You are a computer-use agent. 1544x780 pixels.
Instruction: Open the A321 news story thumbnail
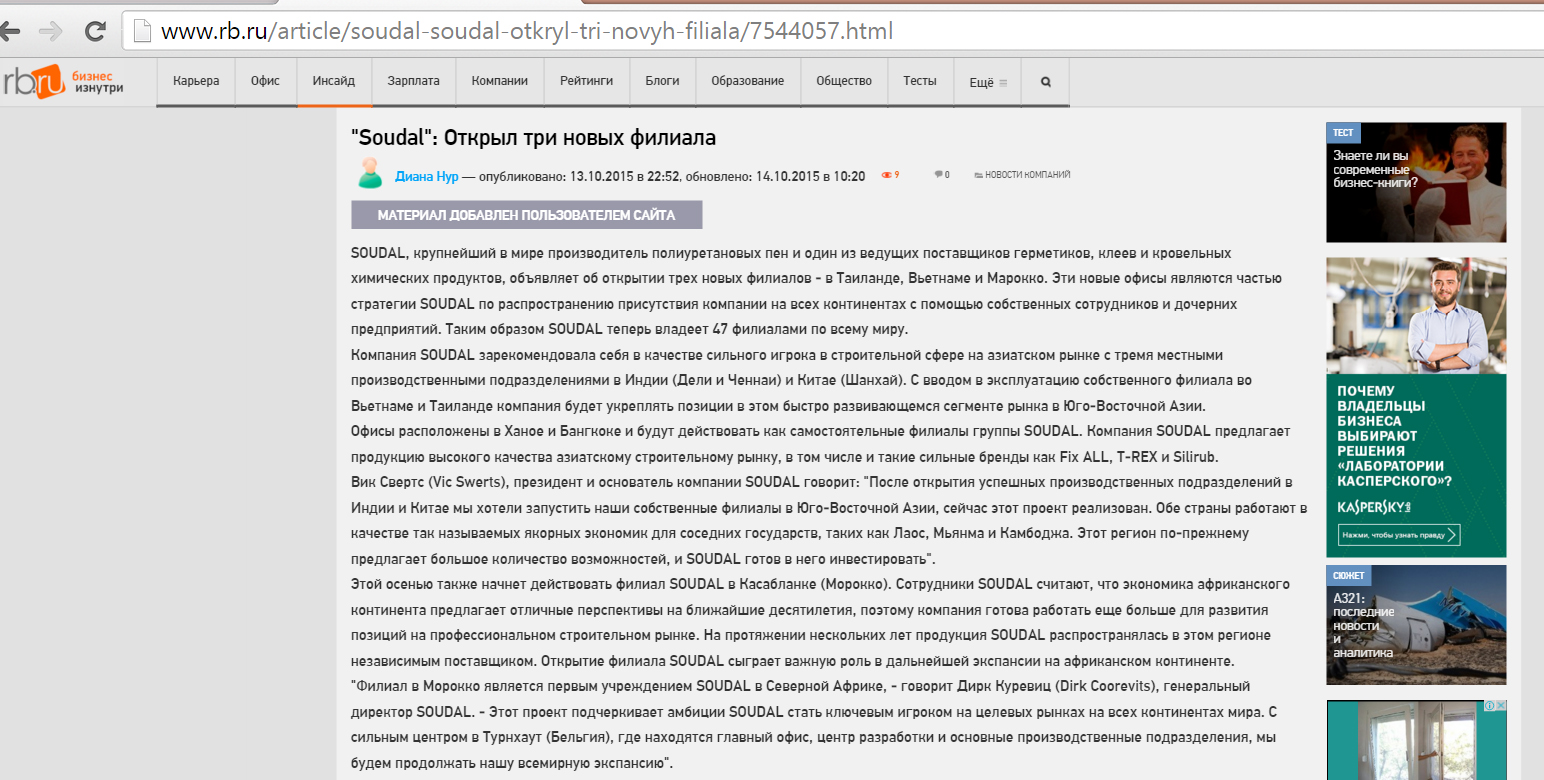(1416, 625)
